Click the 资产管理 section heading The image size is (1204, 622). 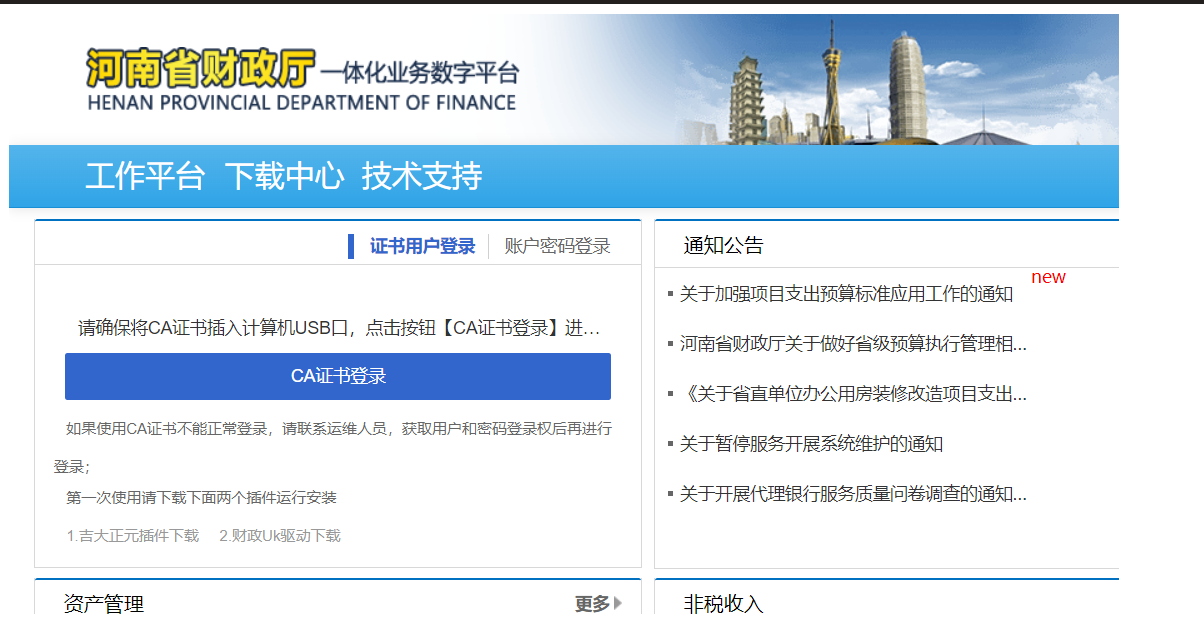pos(104,604)
